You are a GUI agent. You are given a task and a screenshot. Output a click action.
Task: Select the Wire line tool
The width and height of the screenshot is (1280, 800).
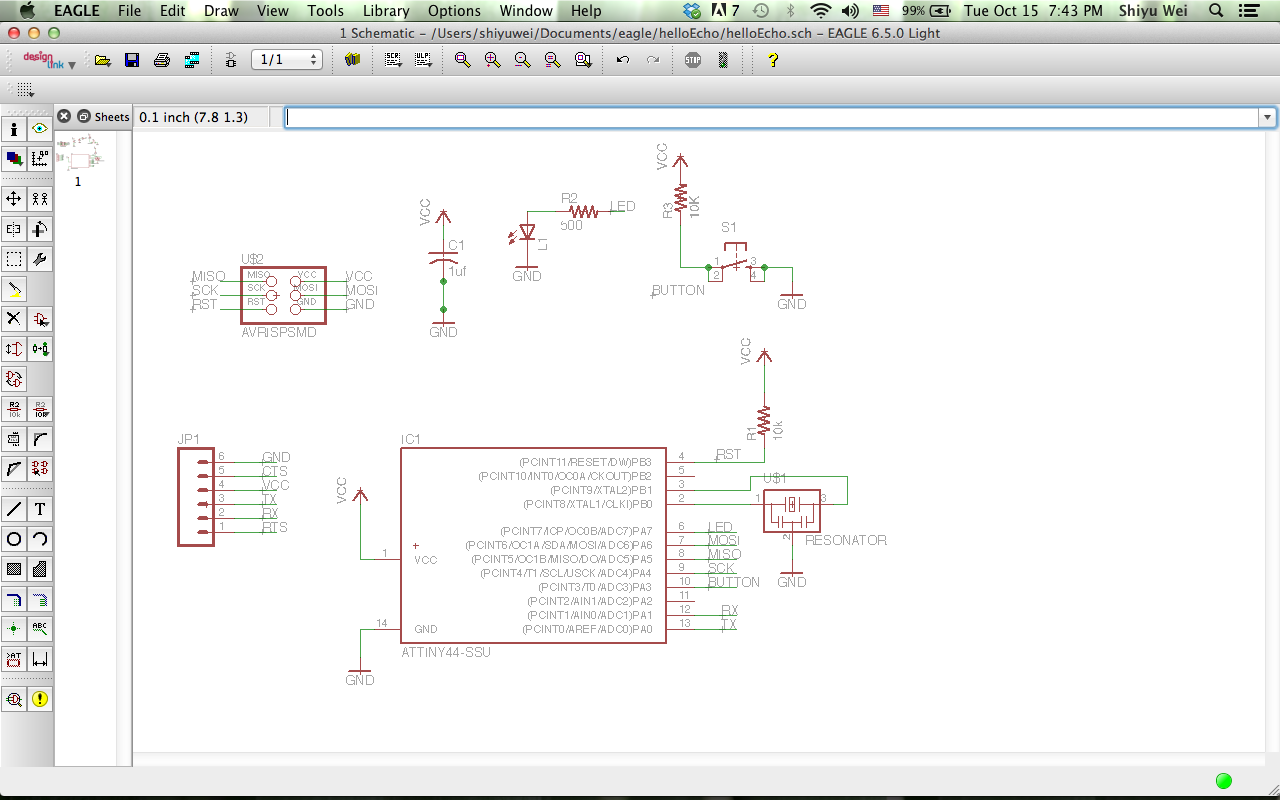point(14,509)
